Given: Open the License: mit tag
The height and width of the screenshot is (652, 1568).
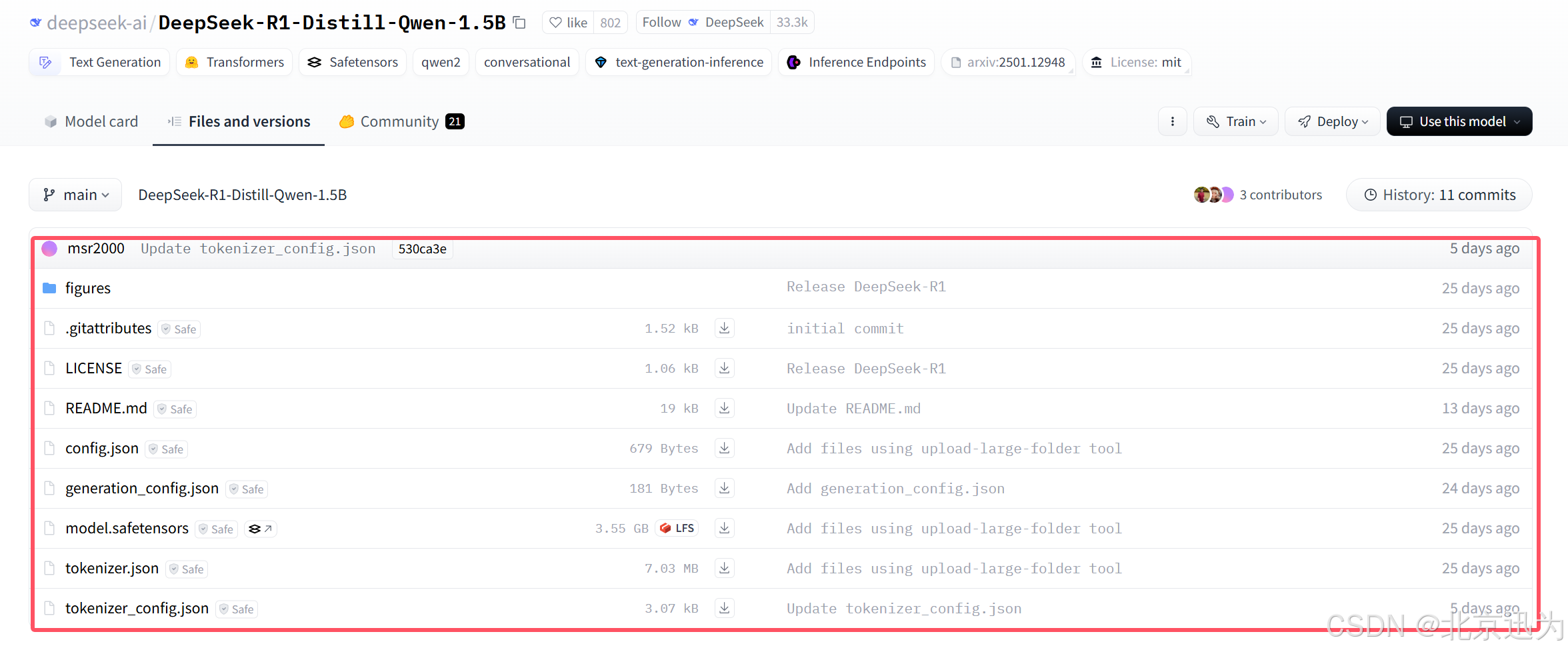Looking at the screenshot, I should coord(1137,62).
